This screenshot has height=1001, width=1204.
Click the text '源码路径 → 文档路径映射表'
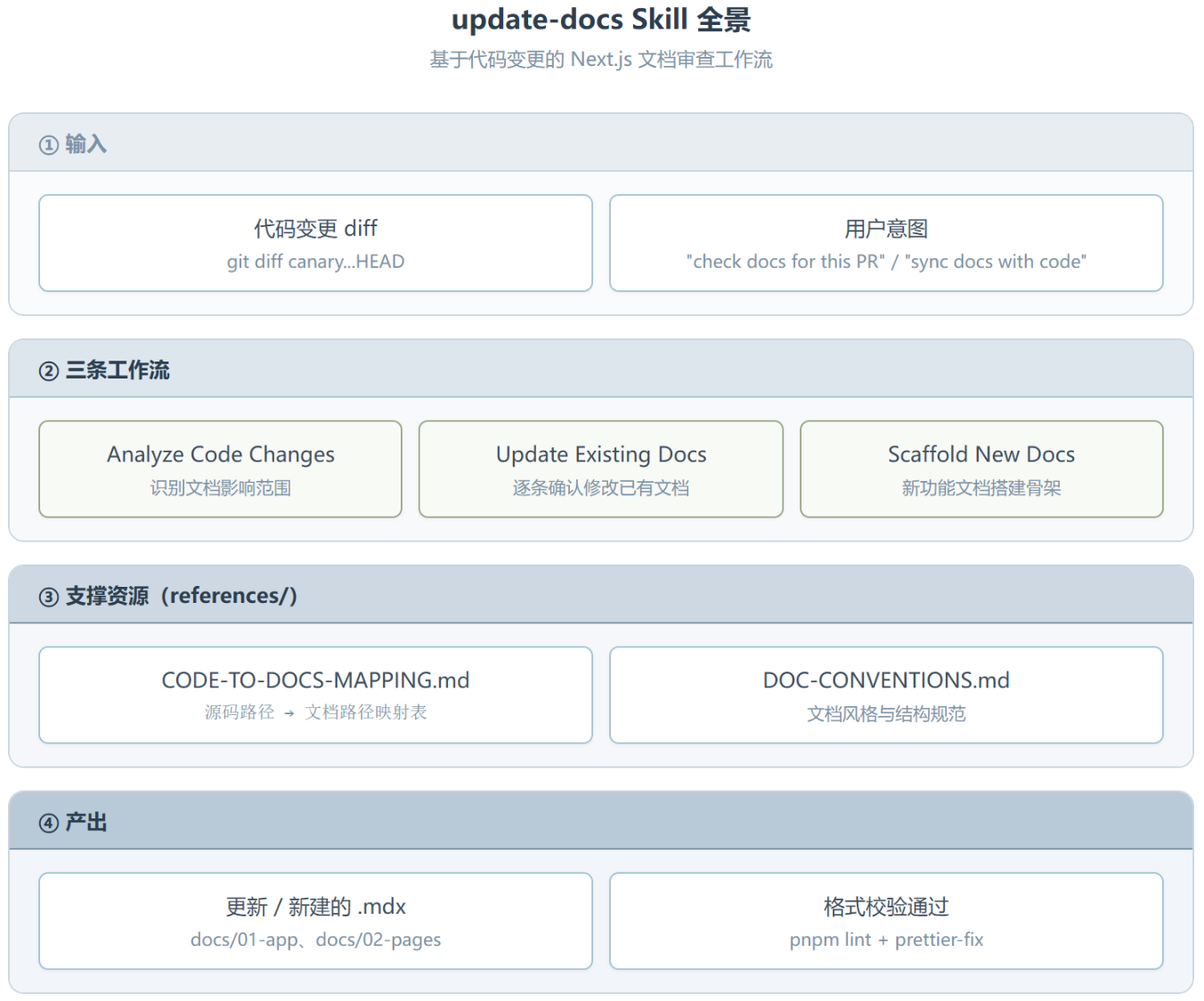[x=315, y=712]
